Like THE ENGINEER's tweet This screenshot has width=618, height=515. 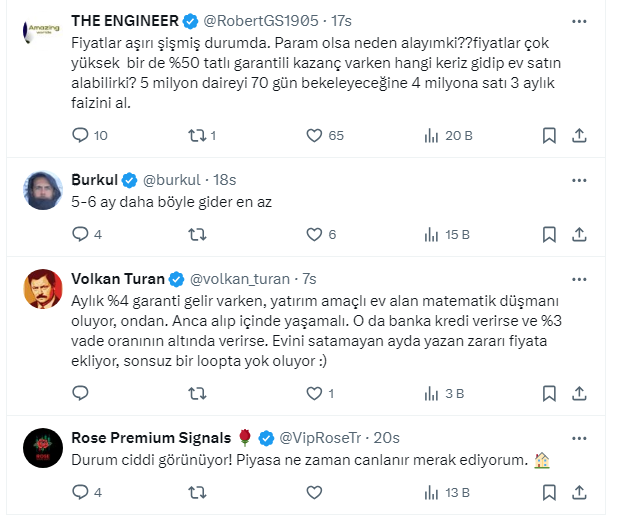pos(313,135)
